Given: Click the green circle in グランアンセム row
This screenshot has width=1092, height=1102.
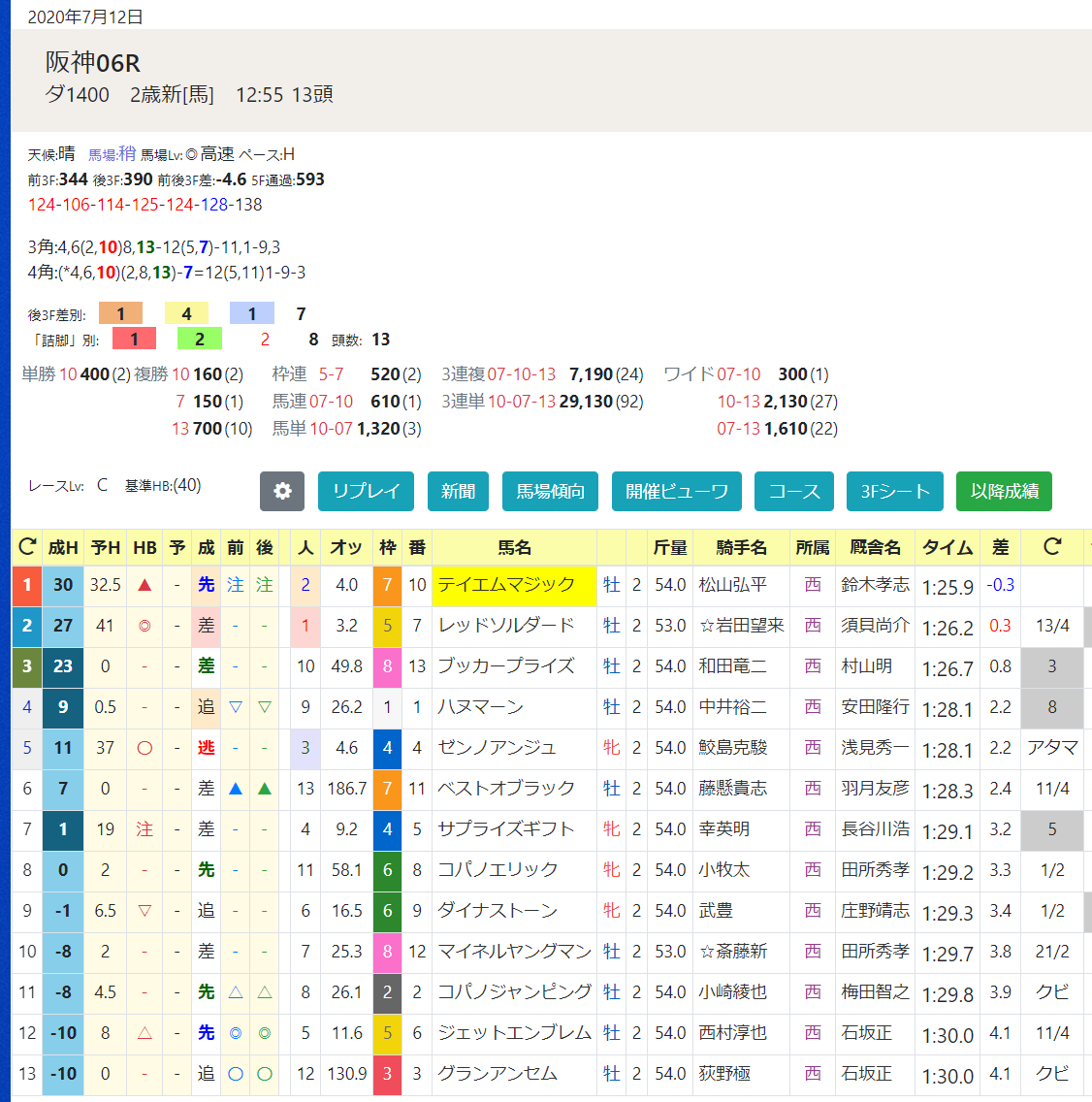Looking at the screenshot, I should (x=264, y=1074).
